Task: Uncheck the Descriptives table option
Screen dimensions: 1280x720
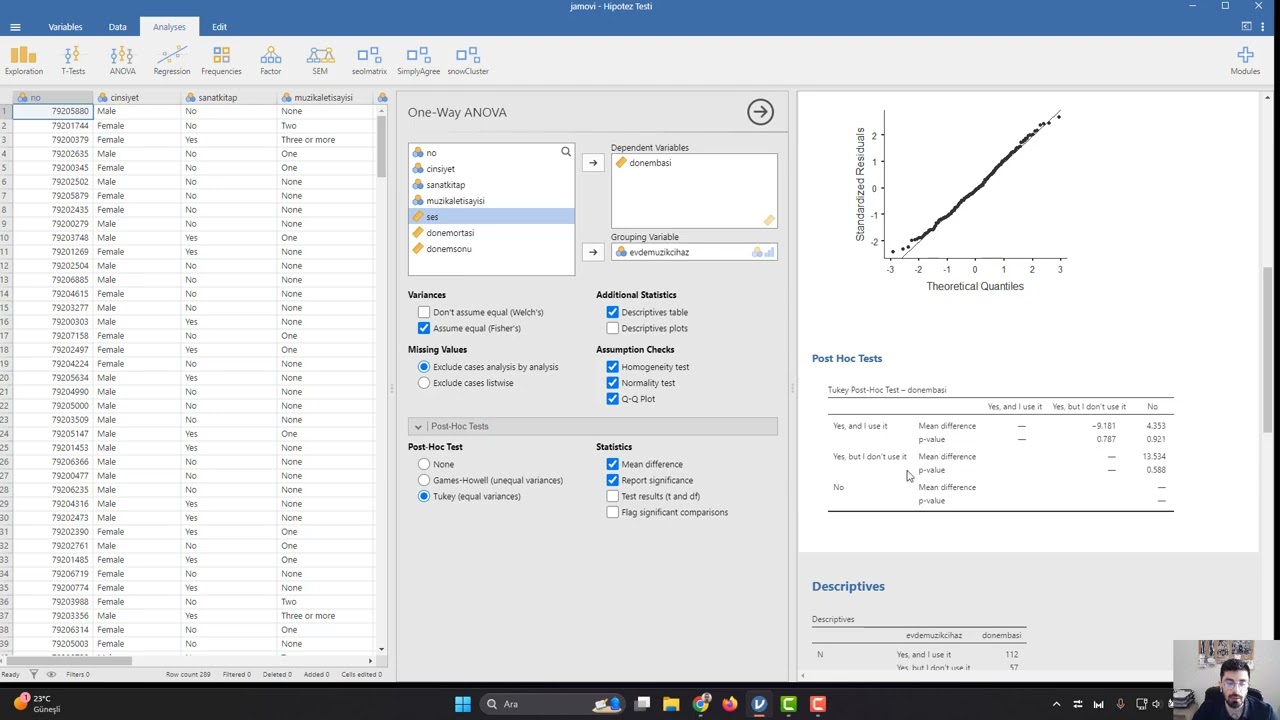Action: click(x=612, y=312)
